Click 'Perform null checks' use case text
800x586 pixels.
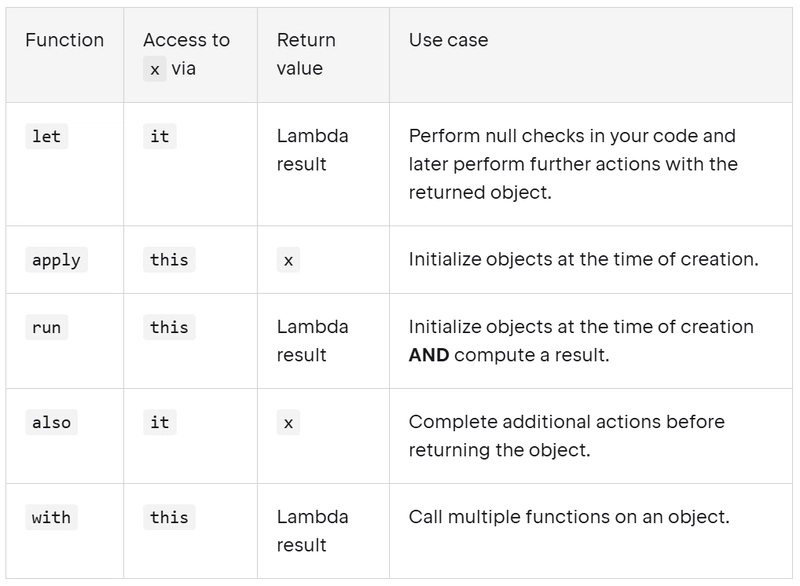tap(573, 164)
